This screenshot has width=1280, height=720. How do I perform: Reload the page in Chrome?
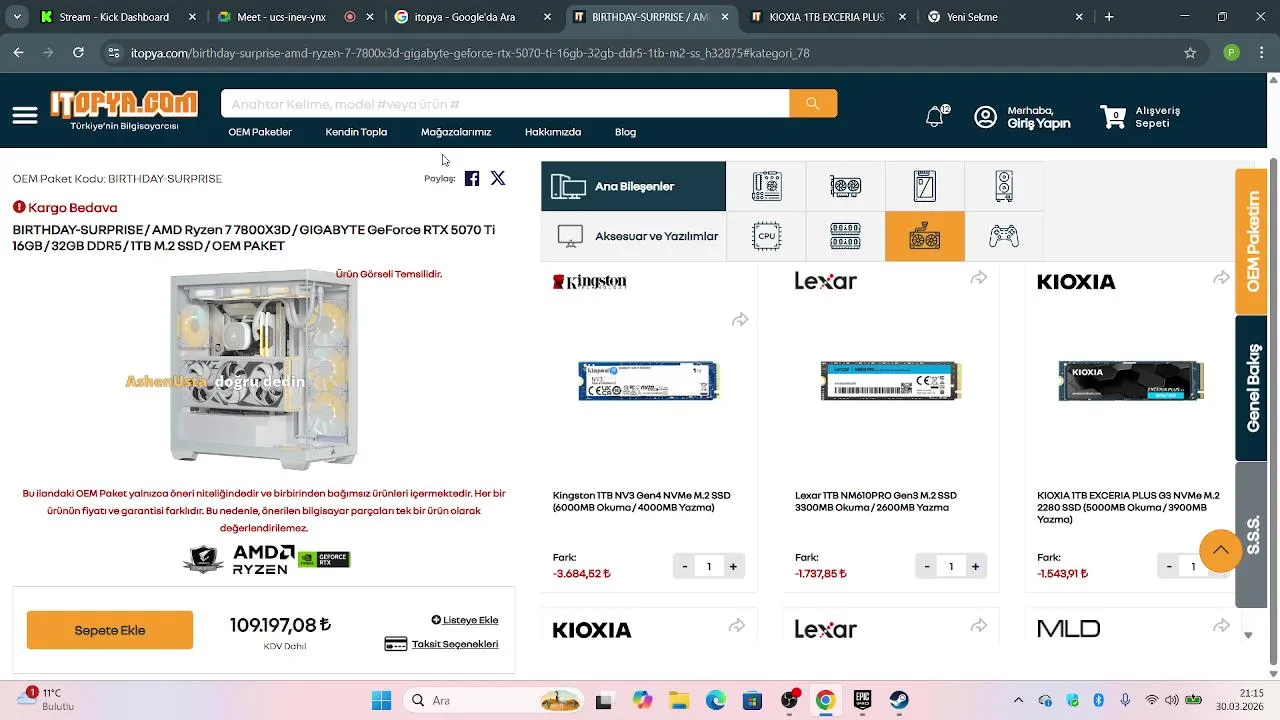coord(79,53)
